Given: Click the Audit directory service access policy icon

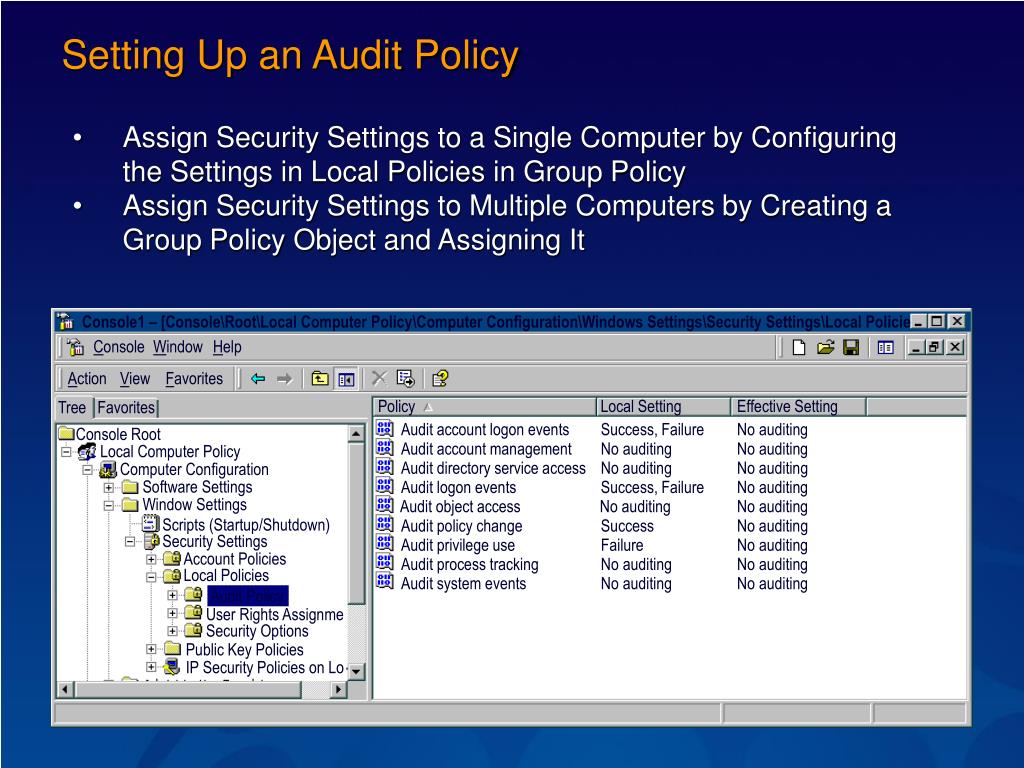Looking at the screenshot, I should [385, 468].
